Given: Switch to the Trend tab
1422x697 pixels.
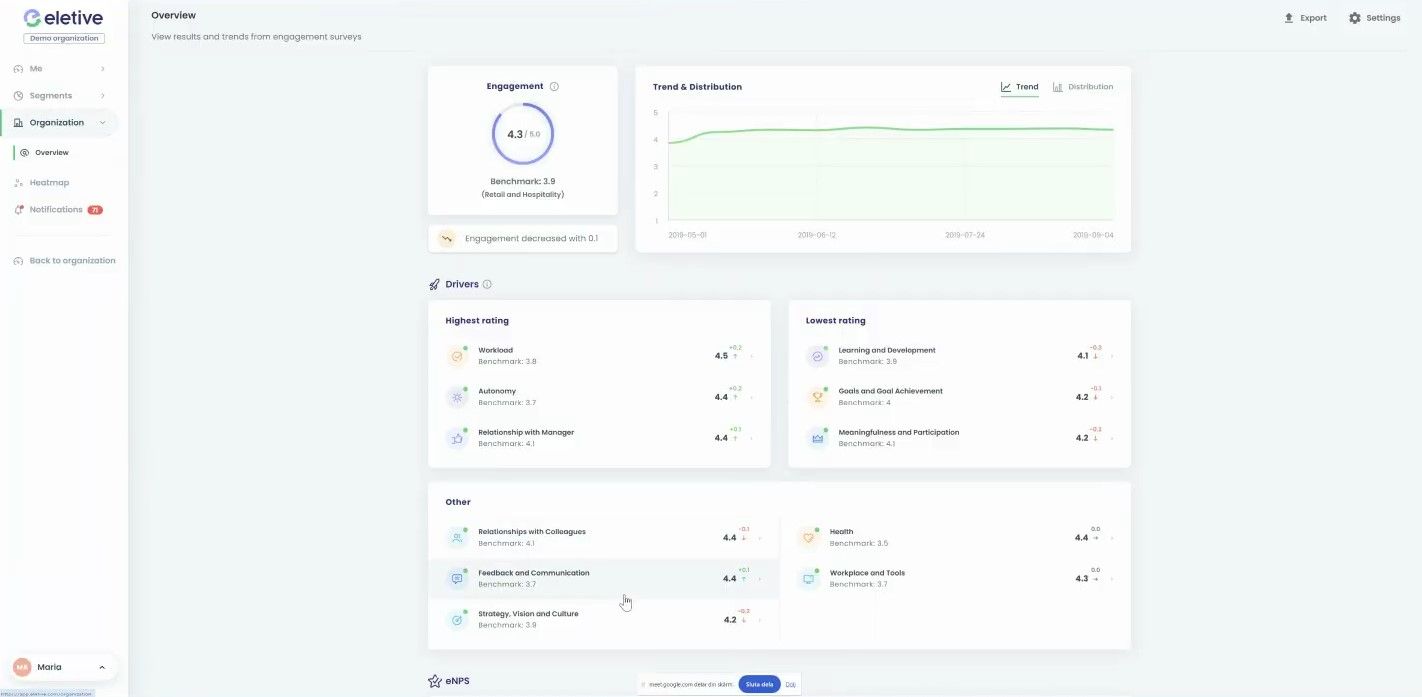Looking at the screenshot, I should pos(1019,87).
